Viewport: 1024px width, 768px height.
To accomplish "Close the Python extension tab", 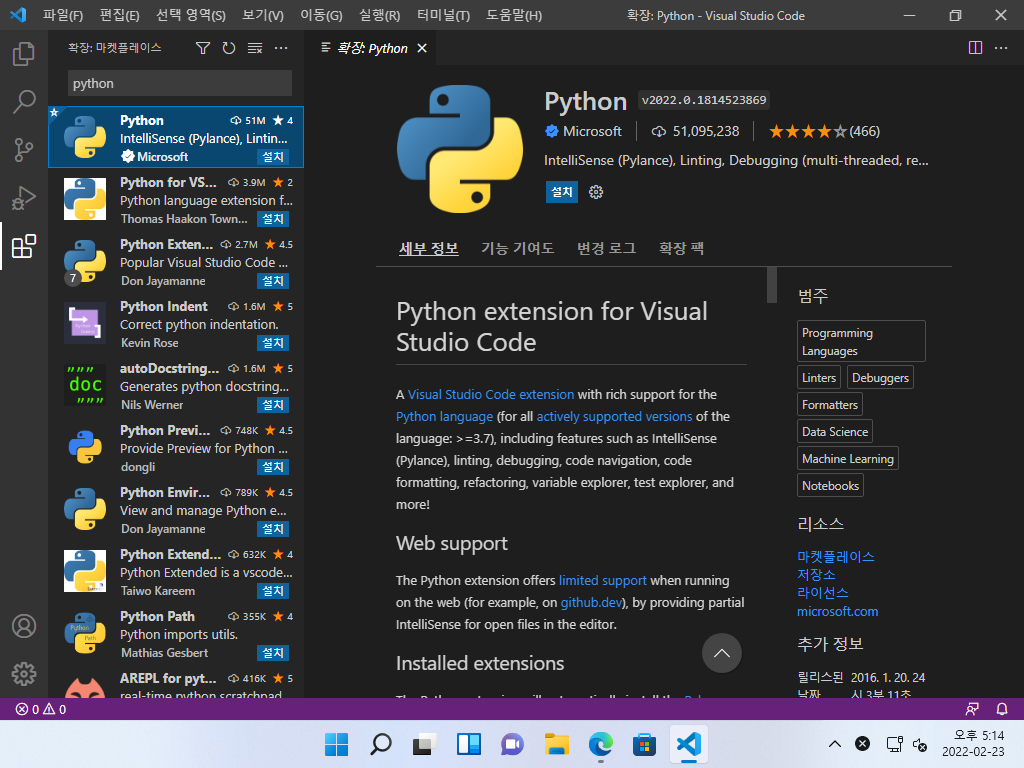I will pos(422,48).
